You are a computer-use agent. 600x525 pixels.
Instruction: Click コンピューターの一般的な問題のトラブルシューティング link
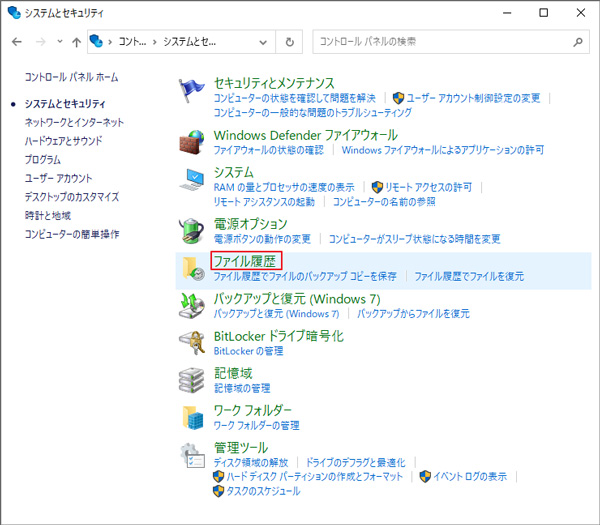313,112
